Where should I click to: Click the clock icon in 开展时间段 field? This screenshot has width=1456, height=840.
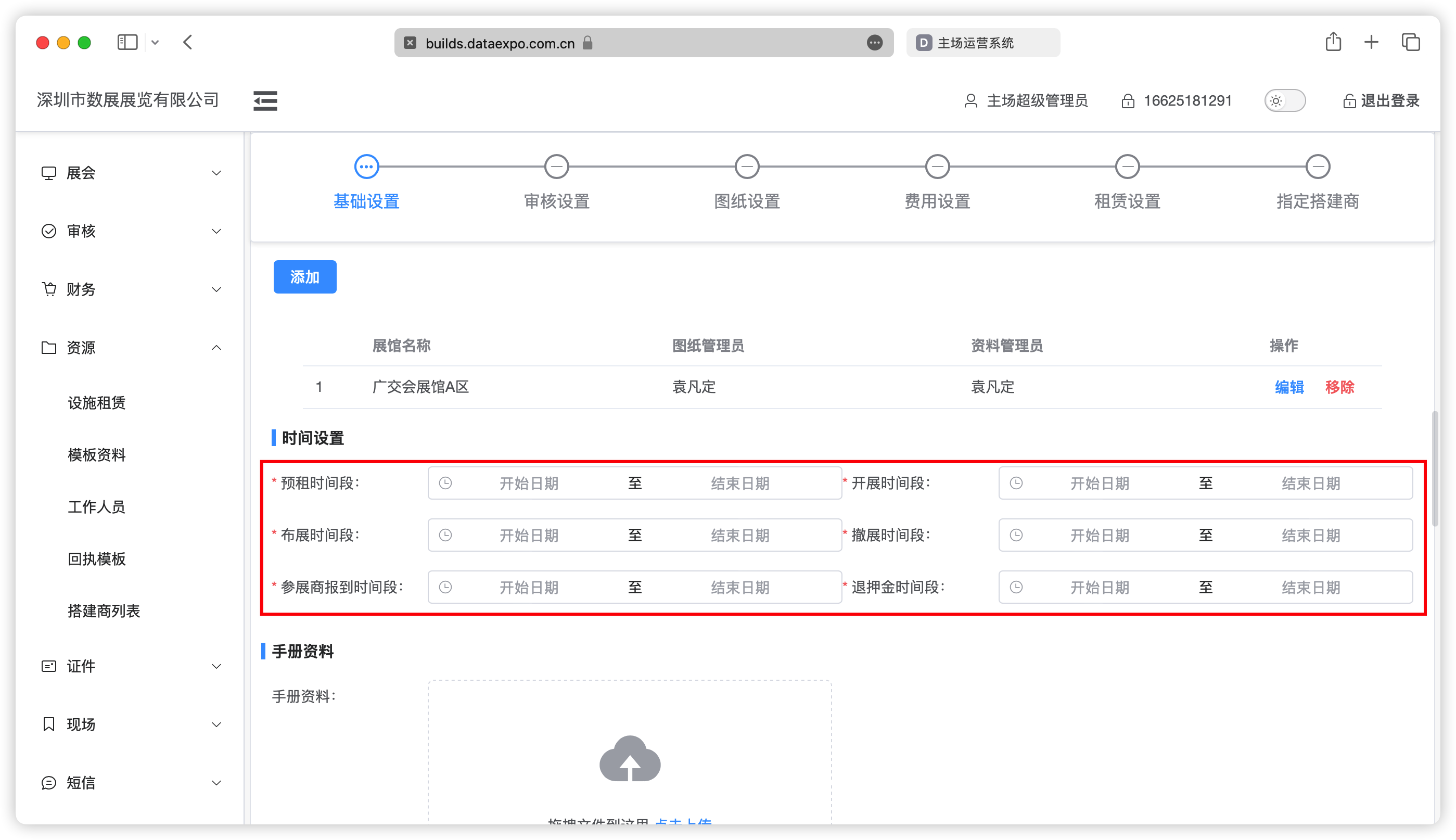tap(1016, 483)
